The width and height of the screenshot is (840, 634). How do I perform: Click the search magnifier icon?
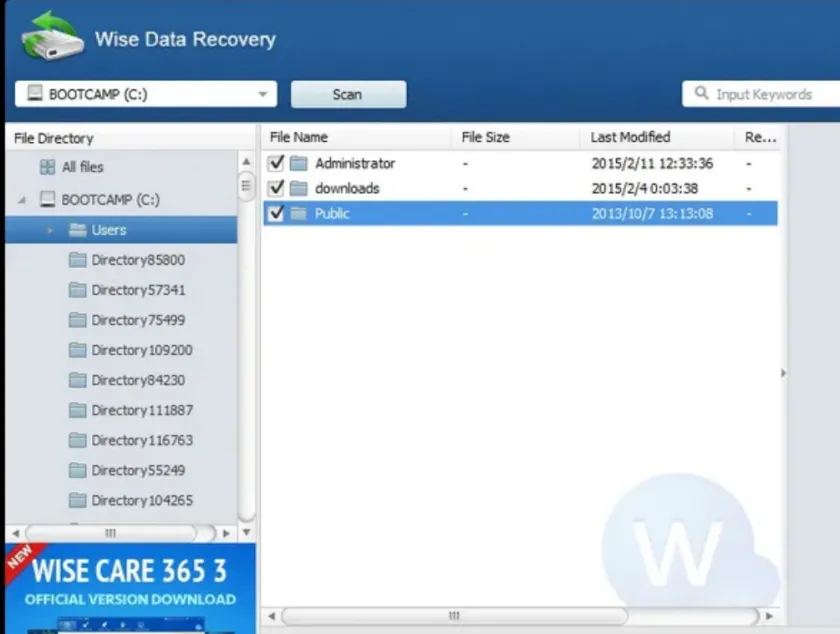pos(701,94)
